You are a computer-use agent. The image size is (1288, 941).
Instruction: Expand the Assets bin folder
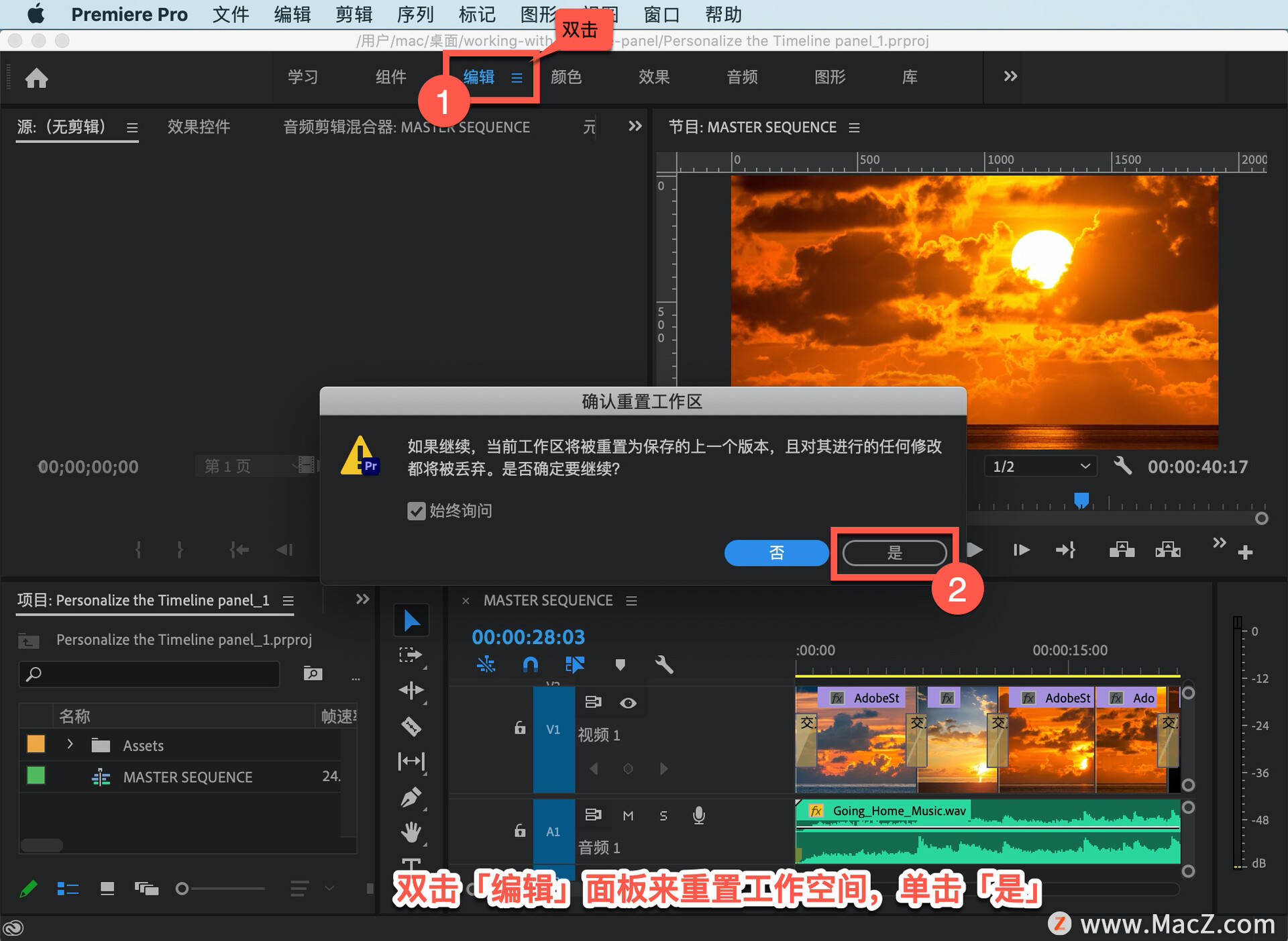(70, 744)
